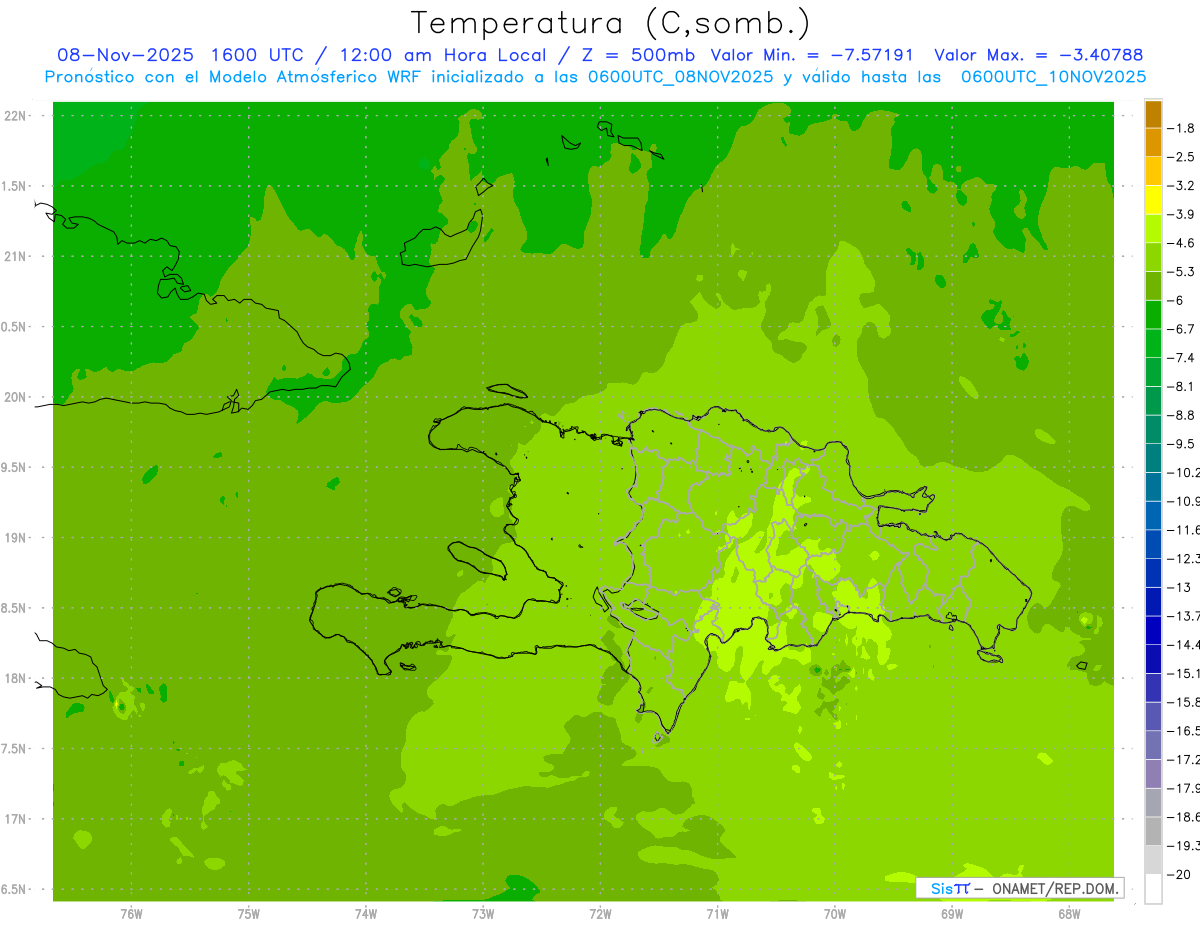The image size is (1200, 927).
Task: Pick the colorbar swatch between -13 and -13.7
Action: point(1153,602)
